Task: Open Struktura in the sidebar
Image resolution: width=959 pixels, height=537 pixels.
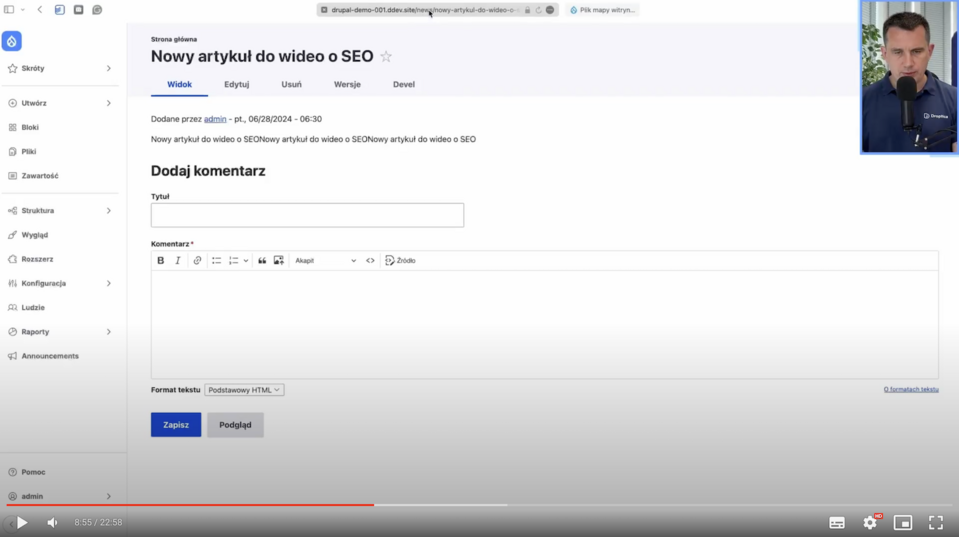Action: (37, 210)
